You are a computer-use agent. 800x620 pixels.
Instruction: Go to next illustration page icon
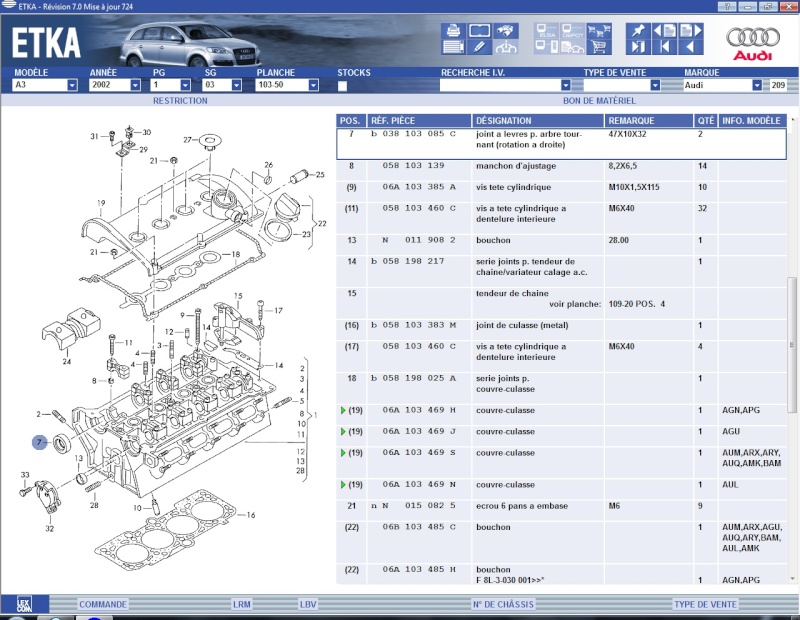point(689,30)
